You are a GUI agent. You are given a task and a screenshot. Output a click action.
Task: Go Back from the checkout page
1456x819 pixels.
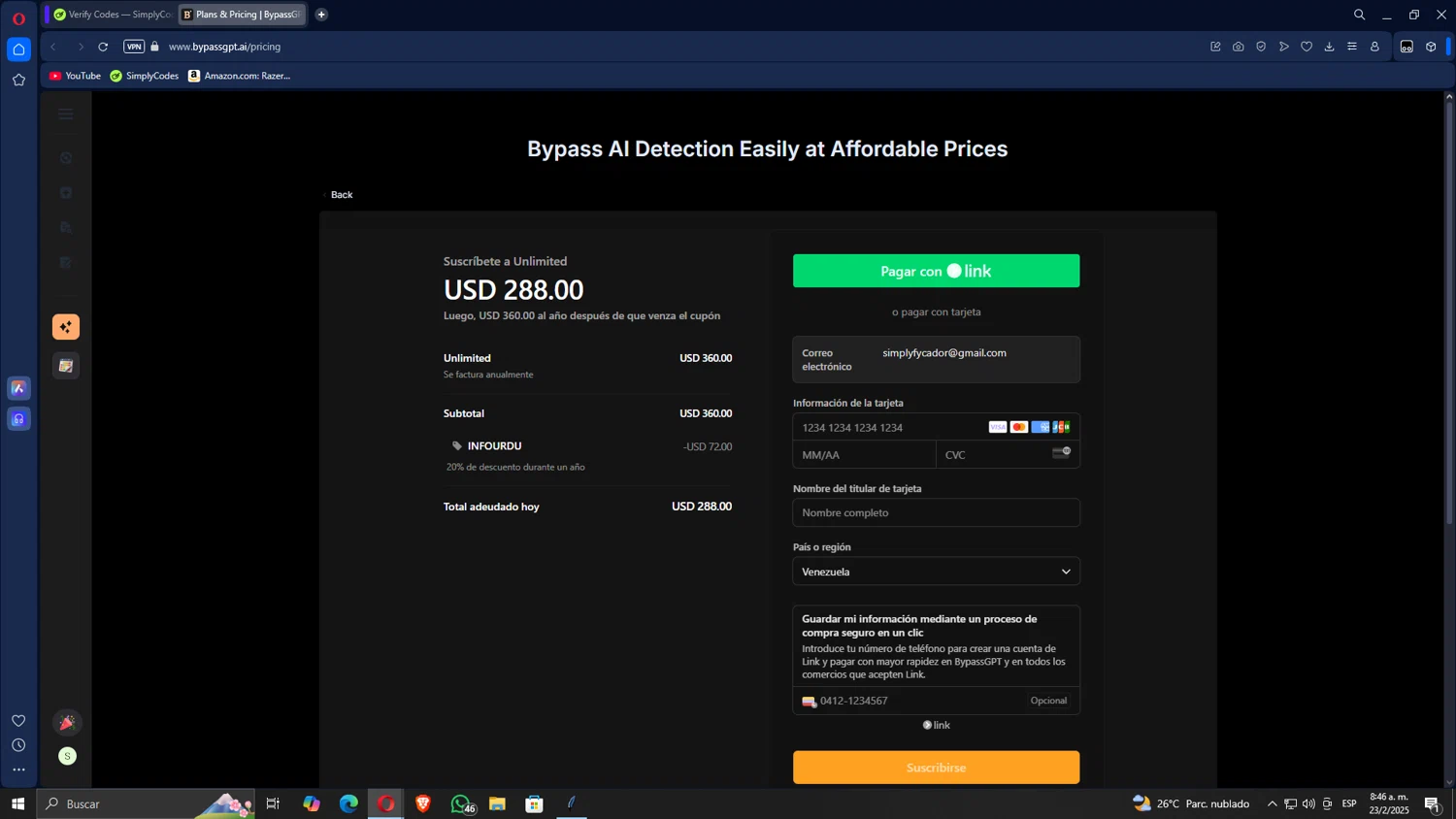(x=338, y=195)
